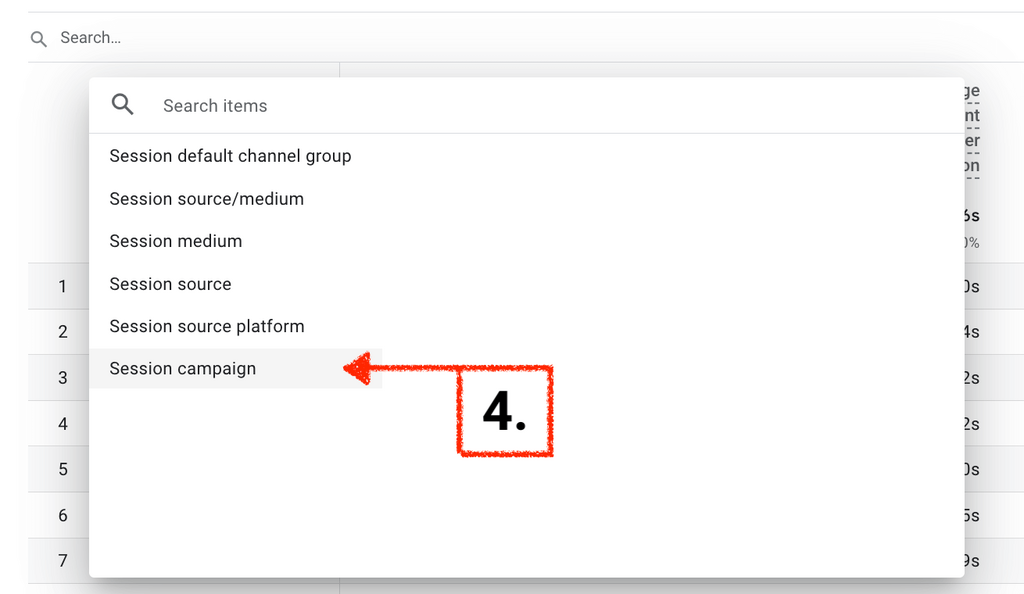The image size is (1024, 594).
Task: Click the duration value ending in 4s
Action: point(971,332)
